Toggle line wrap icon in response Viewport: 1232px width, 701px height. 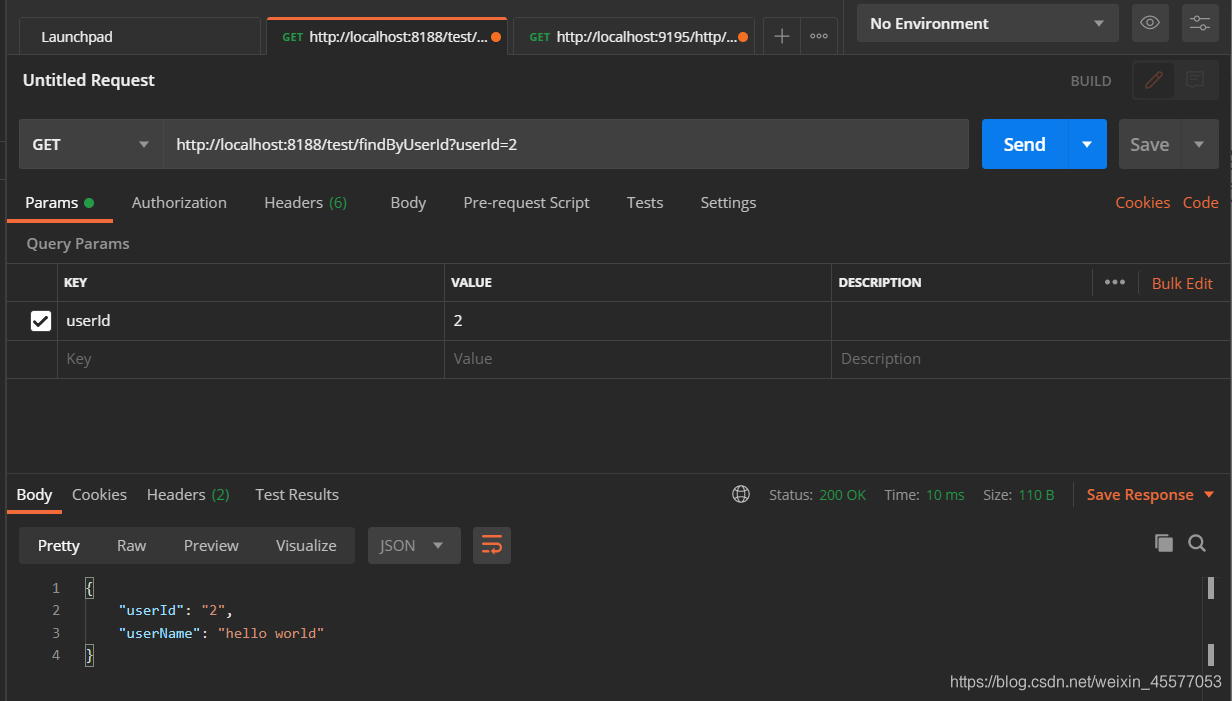(492, 545)
